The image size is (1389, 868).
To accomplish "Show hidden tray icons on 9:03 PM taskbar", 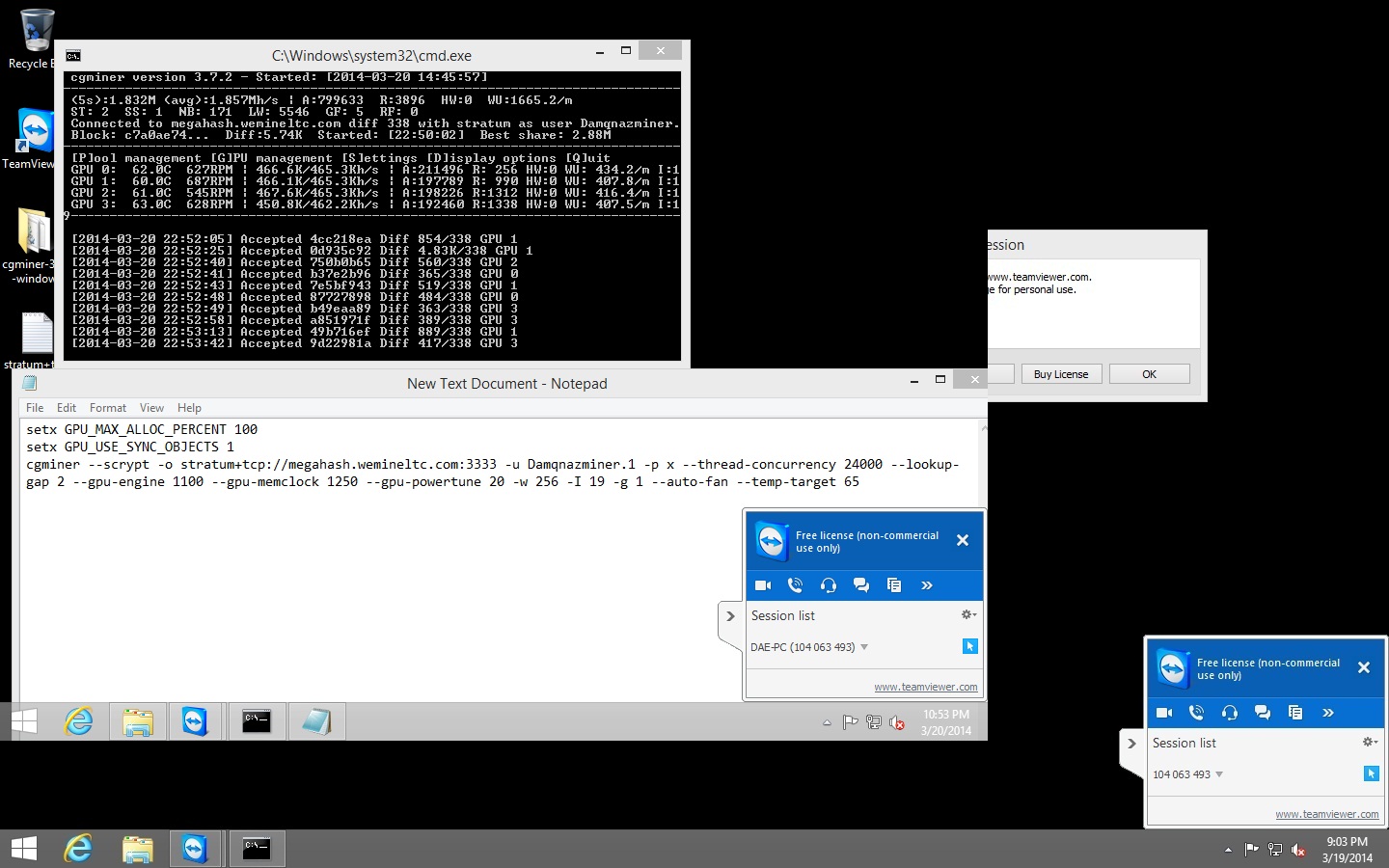I will click(1228, 850).
